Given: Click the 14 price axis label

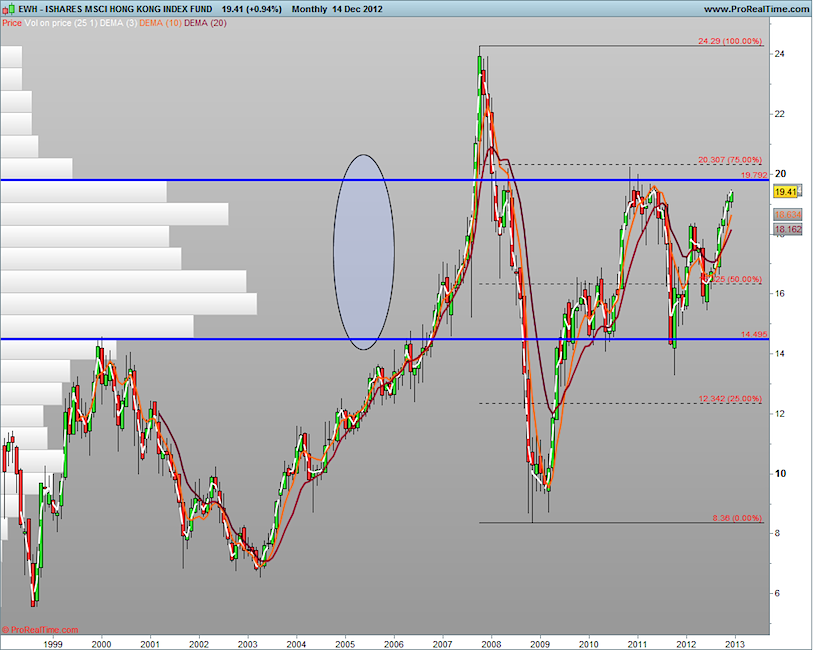Looking at the screenshot, I should (x=779, y=354).
